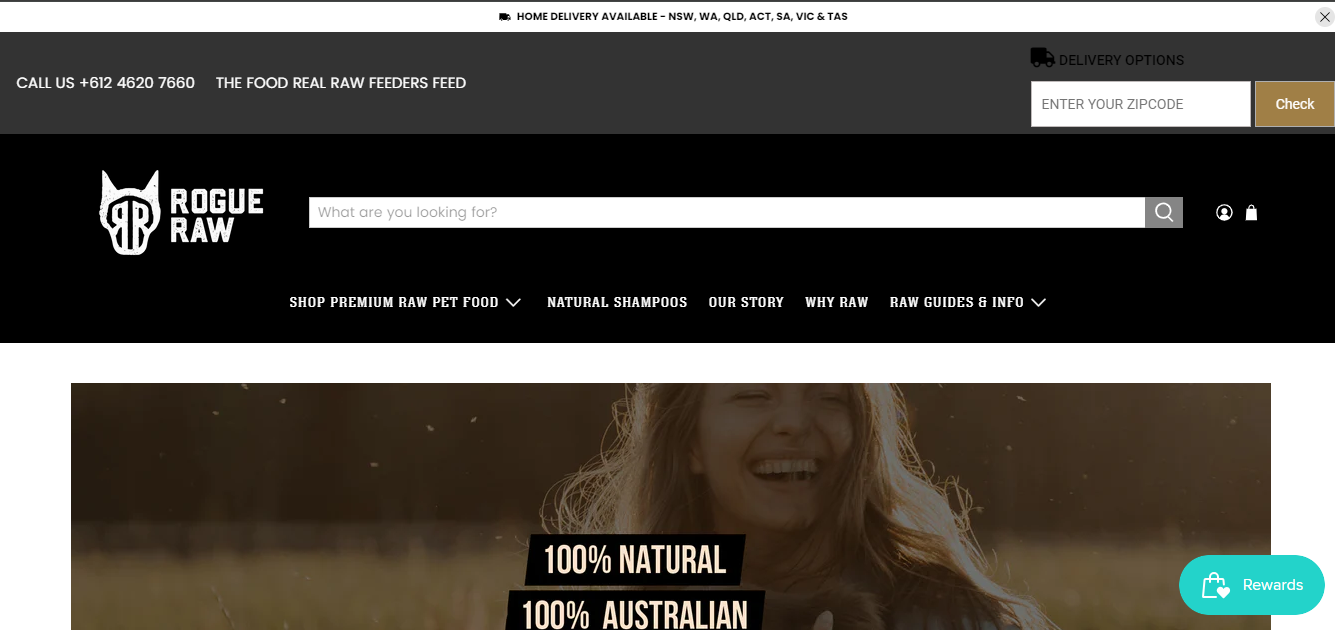Click 'The Food Real Raw Feeders Feed' text

[341, 83]
